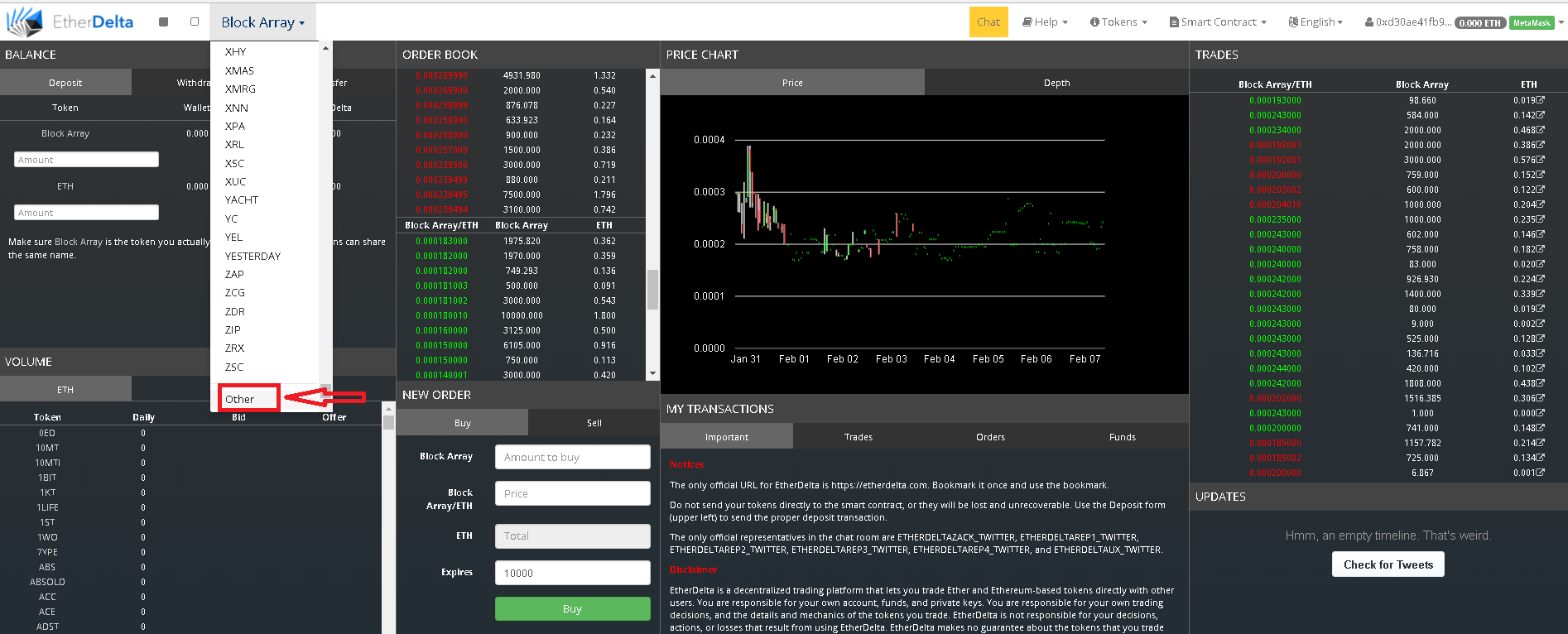Focus the Amount to buy field
Viewport: 1568px width, 634px height.
(572, 457)
